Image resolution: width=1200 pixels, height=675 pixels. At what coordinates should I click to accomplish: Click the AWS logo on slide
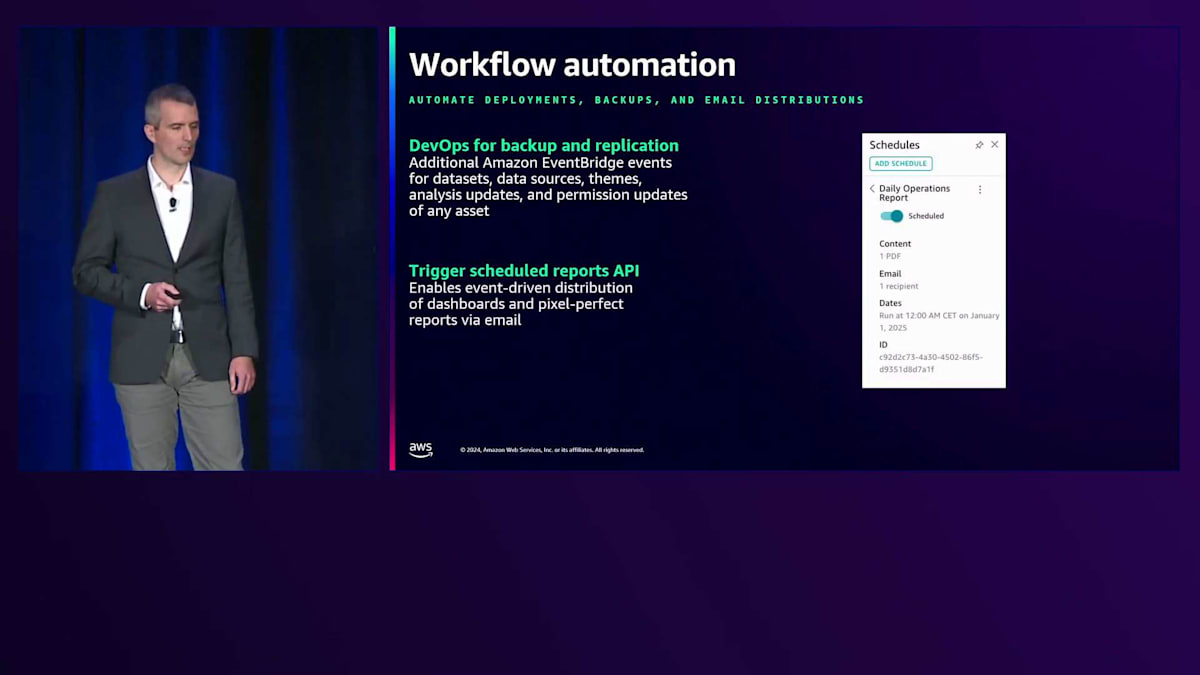tap(421, 450)
